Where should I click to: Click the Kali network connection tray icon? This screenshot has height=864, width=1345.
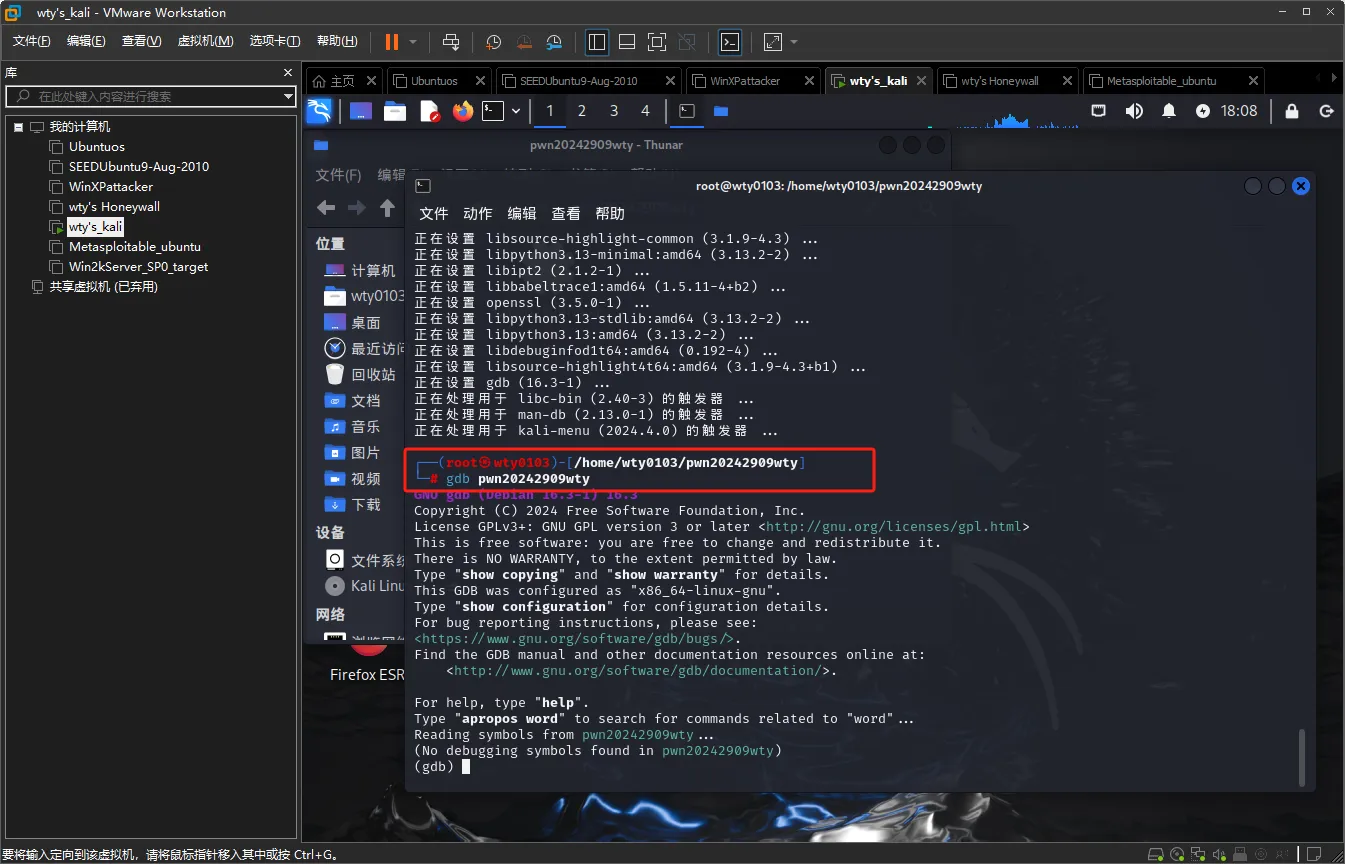coord(1098,111)
